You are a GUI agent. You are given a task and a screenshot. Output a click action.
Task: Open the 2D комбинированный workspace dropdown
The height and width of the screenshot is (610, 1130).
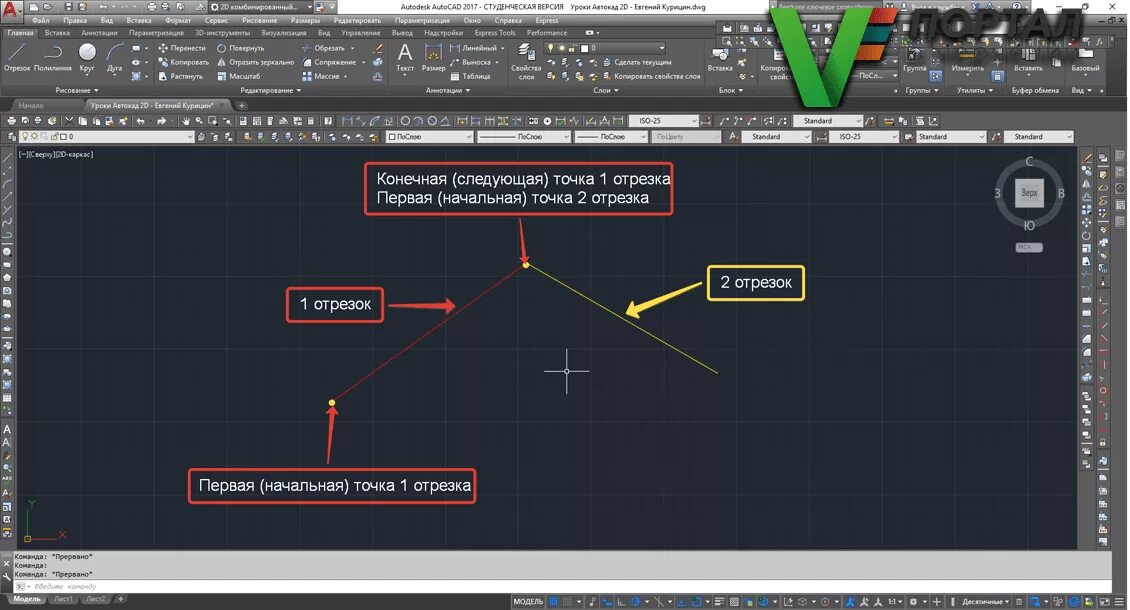pyautogui.click(x=263, y=6)
